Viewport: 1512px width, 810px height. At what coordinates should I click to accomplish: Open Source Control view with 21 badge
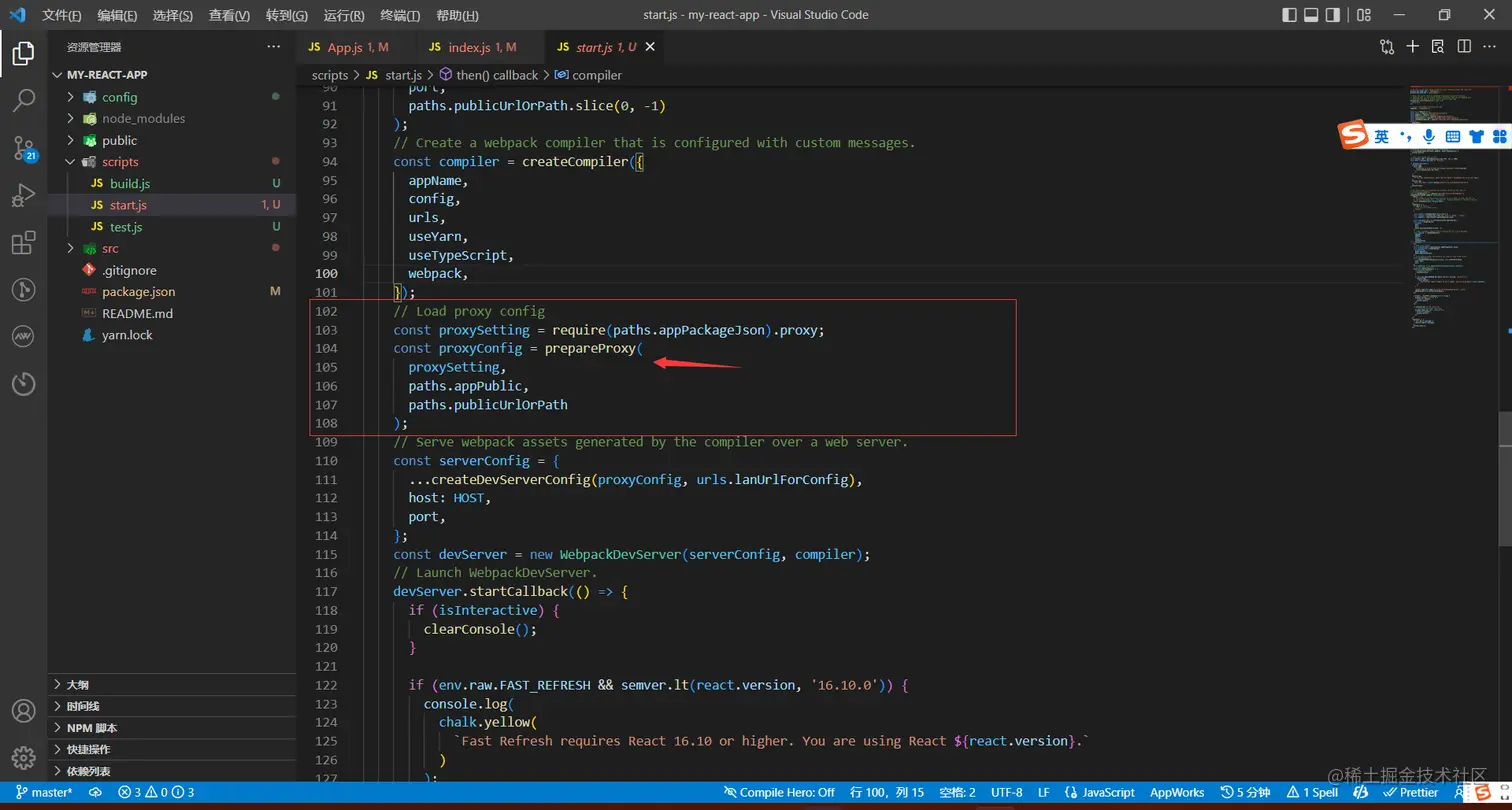(23, 148)
